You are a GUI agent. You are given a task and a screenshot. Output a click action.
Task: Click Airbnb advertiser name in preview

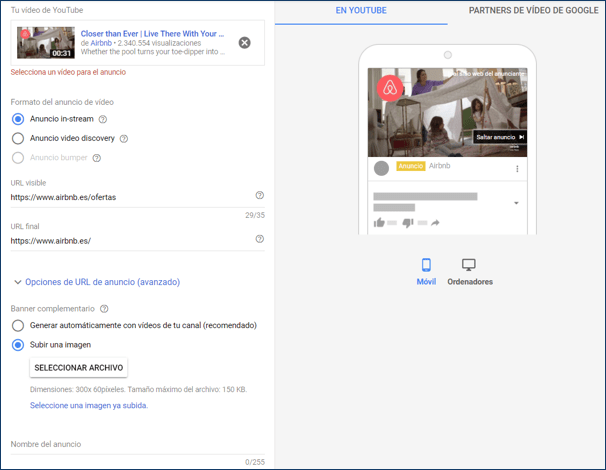coord(439,166)
